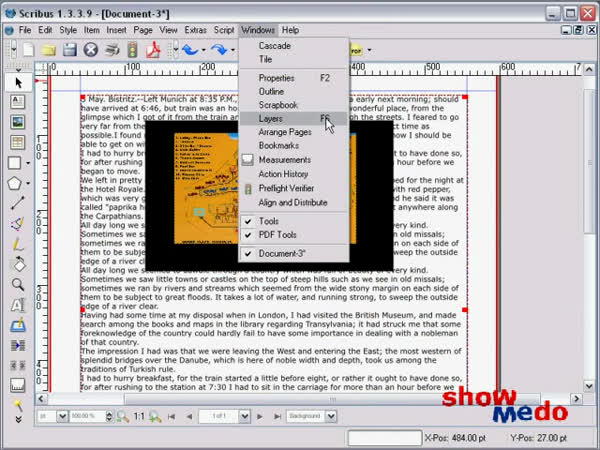Open the Background layer dropdown

pos(331,416)
